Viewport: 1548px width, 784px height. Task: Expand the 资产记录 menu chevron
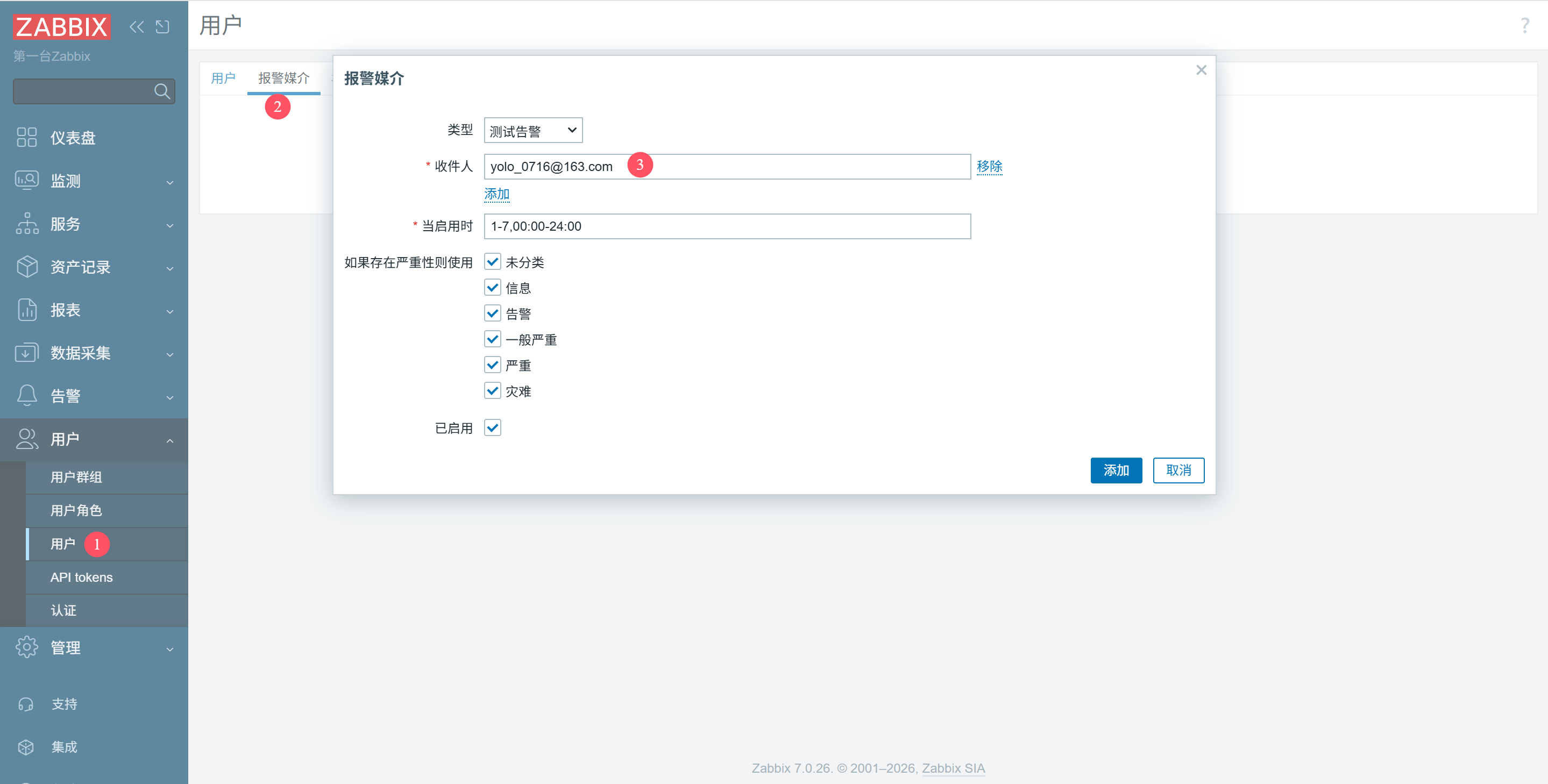click(170, 268)
